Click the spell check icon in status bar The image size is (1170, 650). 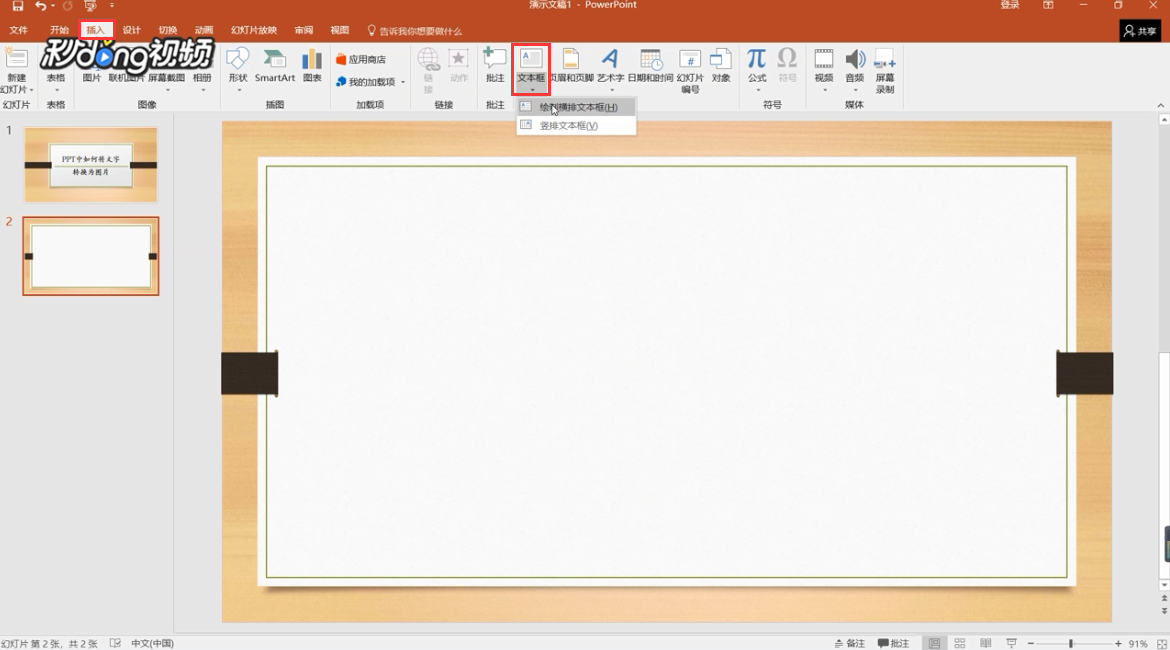coord(115,643)
